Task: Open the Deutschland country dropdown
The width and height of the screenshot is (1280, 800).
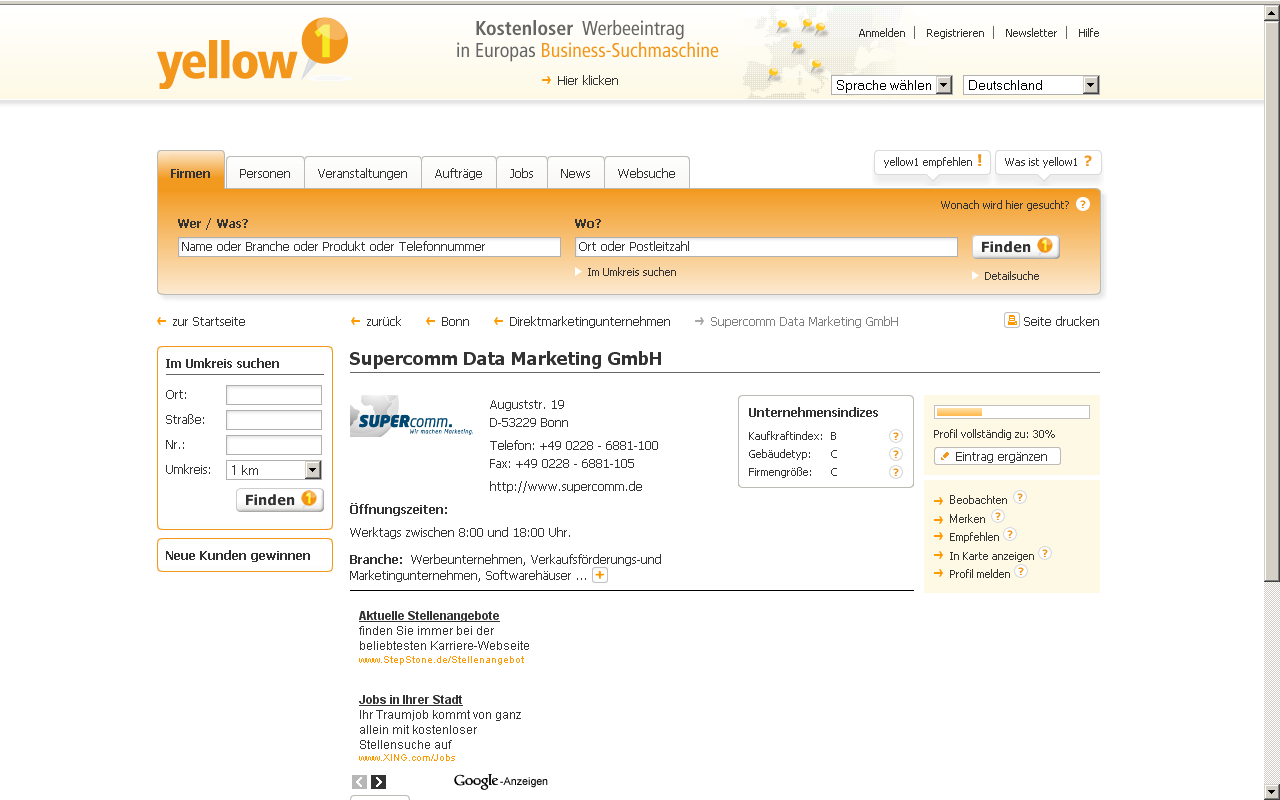Action: tap(1031, 85)
